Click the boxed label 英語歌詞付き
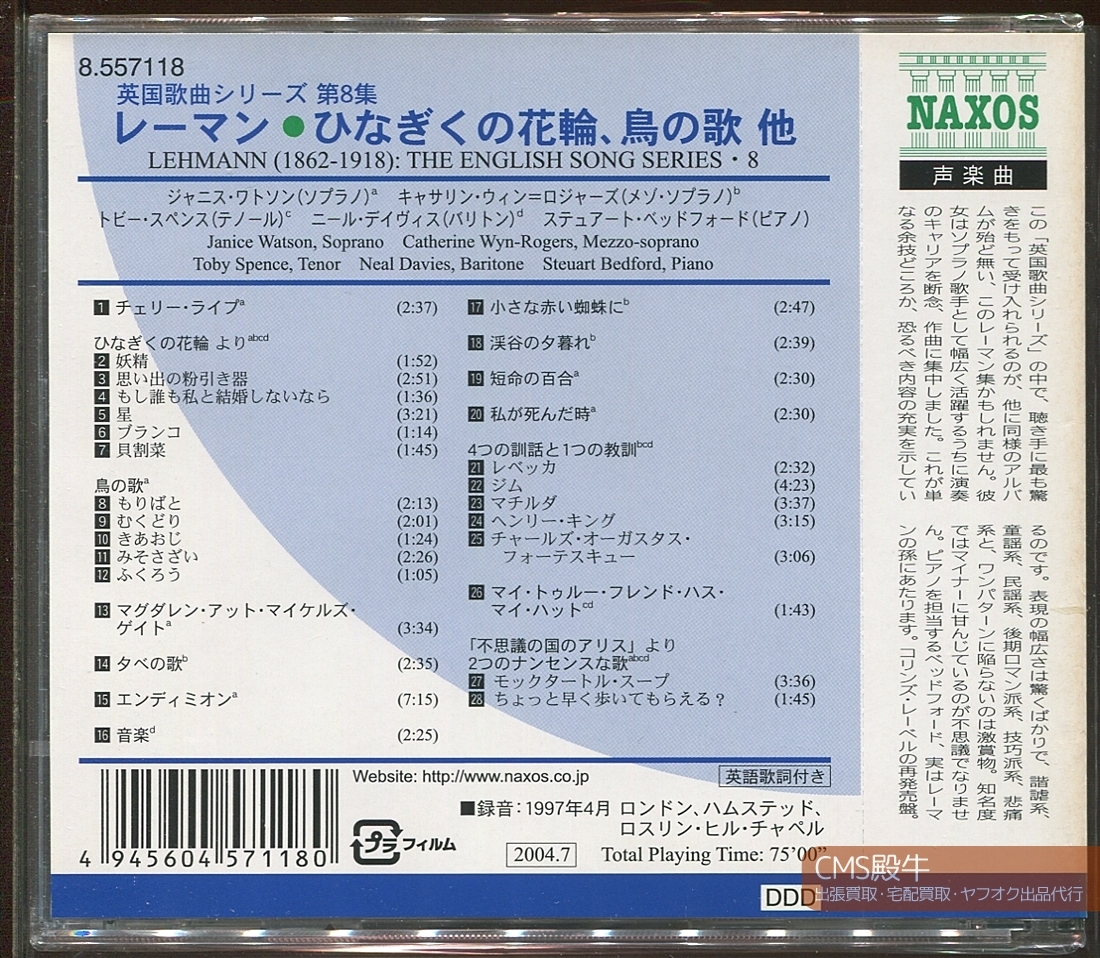Image resolution: width=1100 pixels, height=958 pixels. tap(775, 776)
